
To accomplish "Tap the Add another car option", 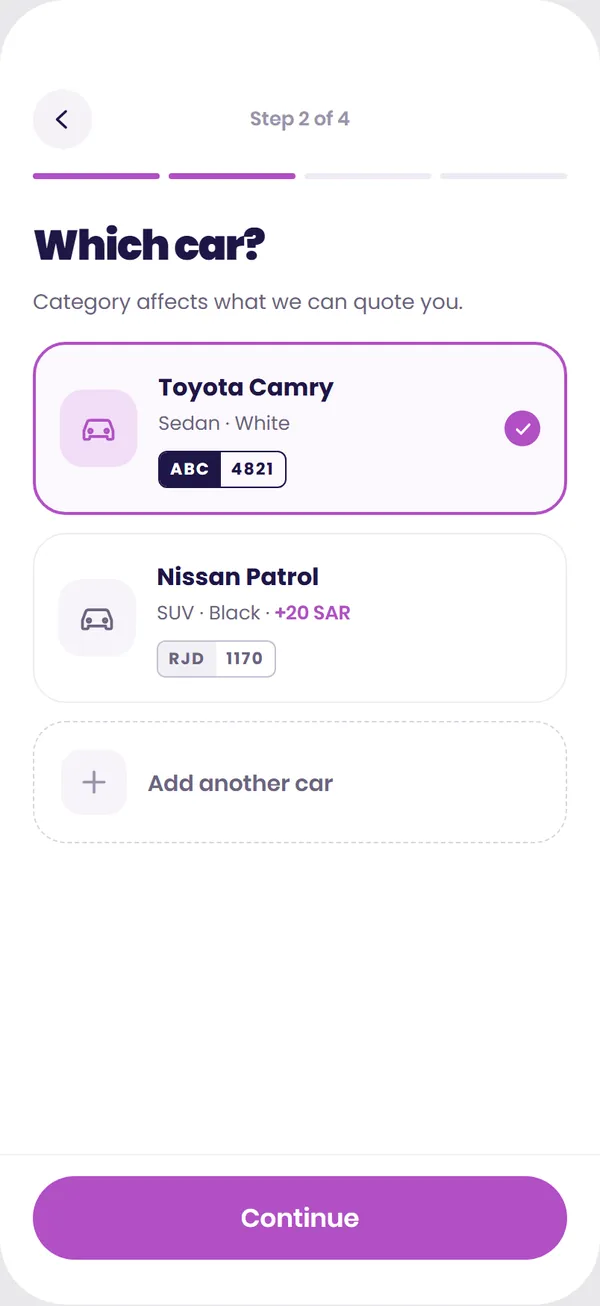I will 300,782.
